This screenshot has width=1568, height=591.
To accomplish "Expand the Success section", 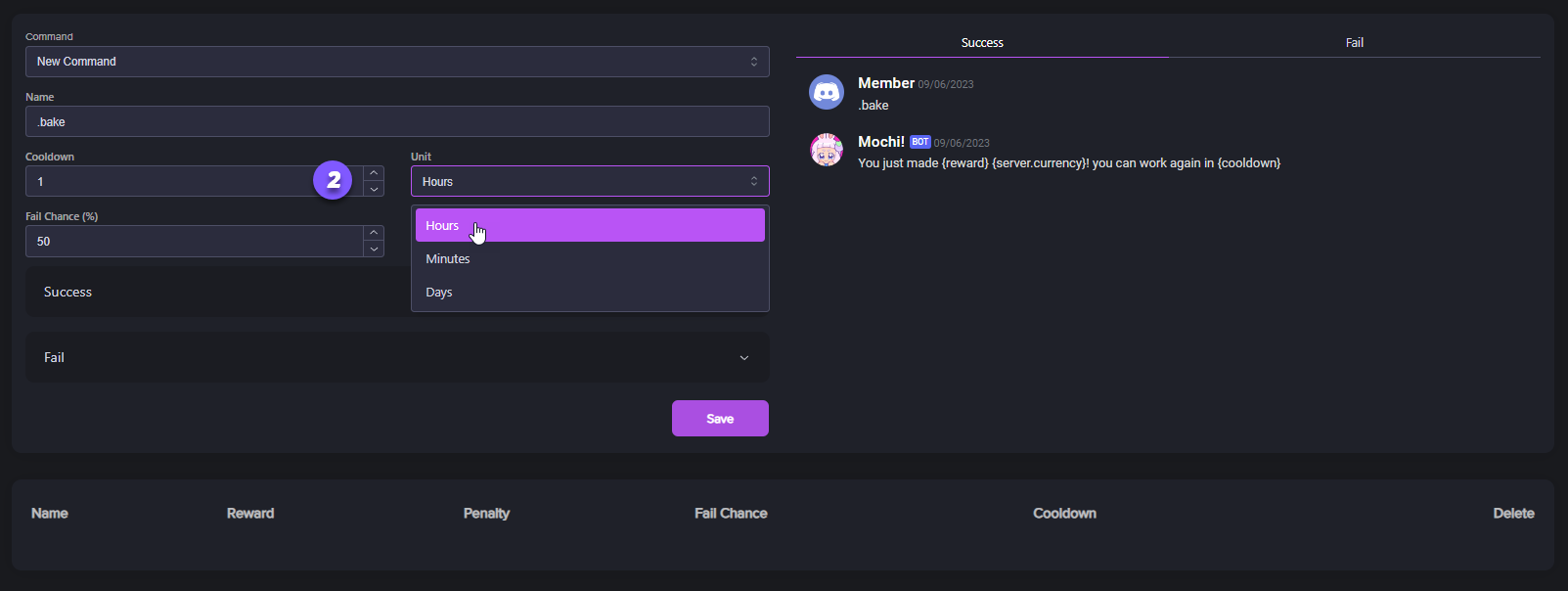I will coord(215,292).
